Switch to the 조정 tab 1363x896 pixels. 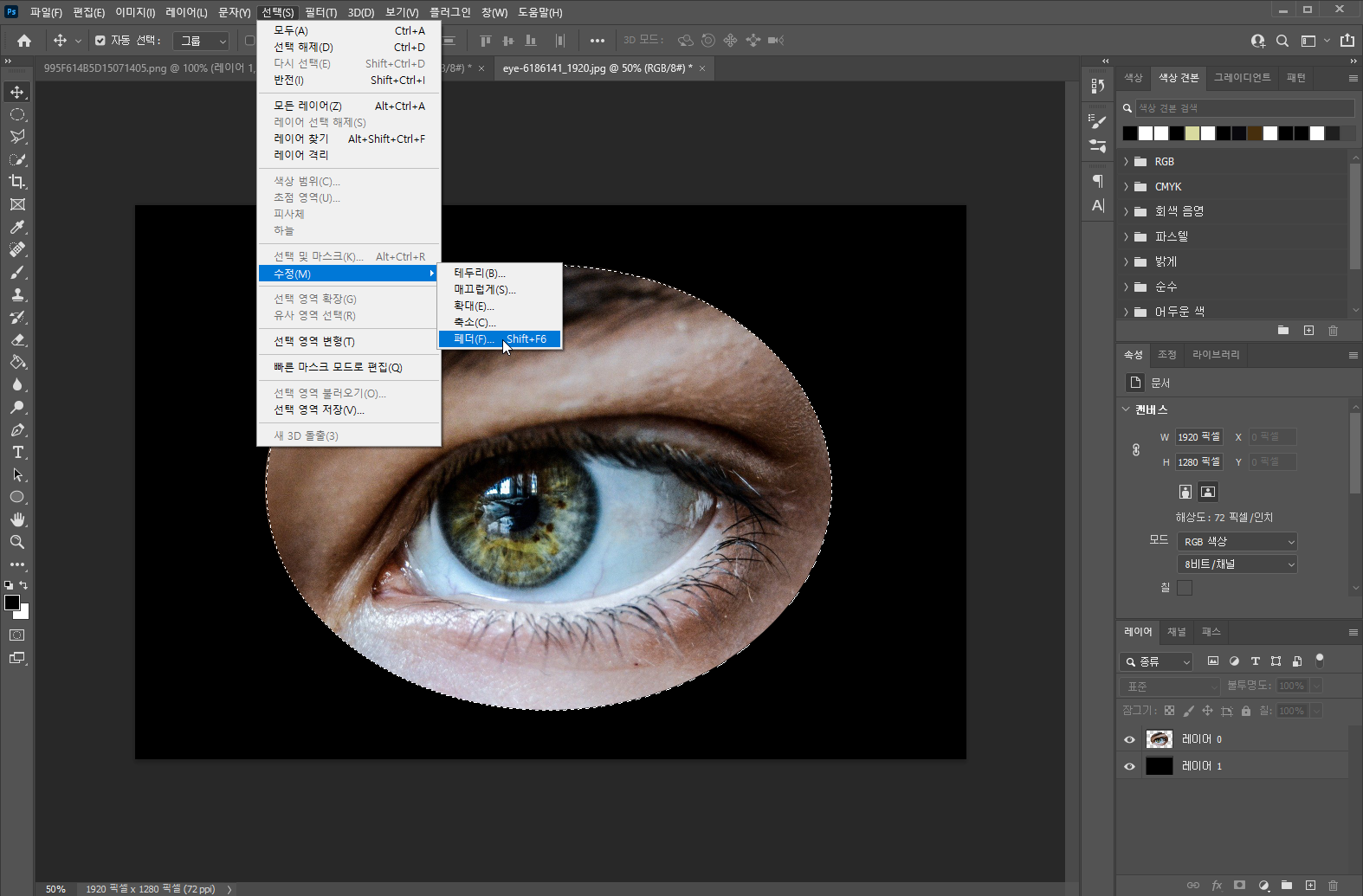[1166, 355]
